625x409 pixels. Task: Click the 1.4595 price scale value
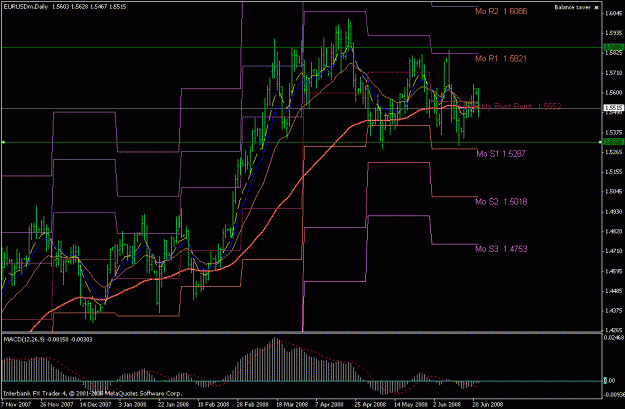613,271
